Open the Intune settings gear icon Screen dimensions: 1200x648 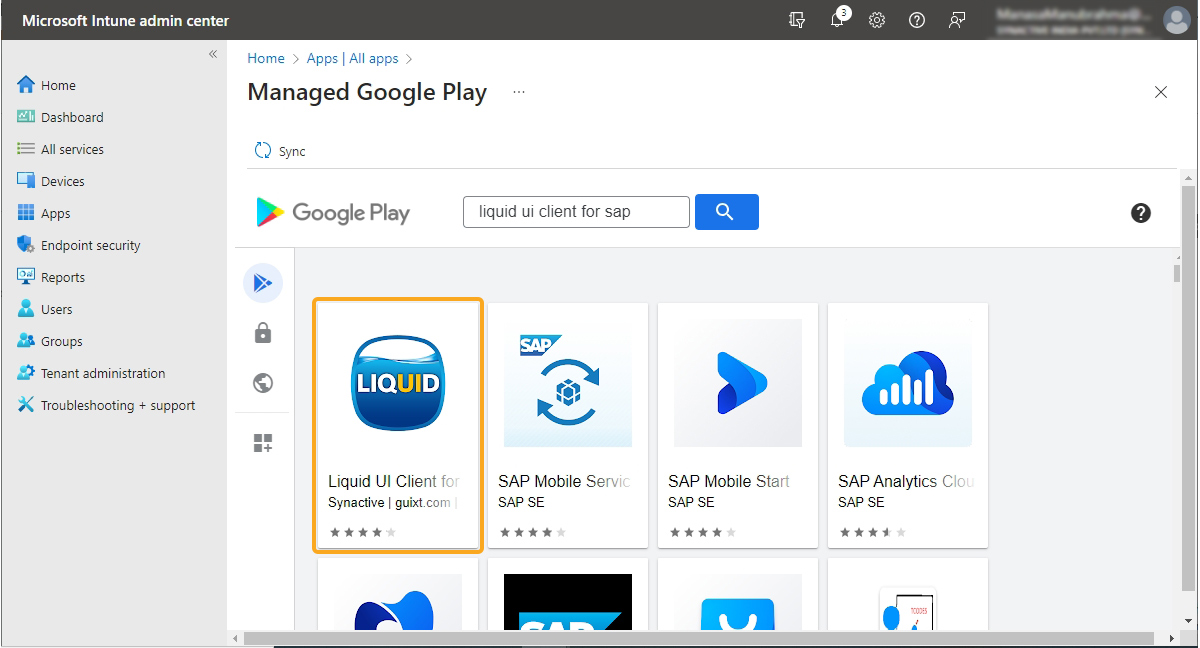point(877,20)
